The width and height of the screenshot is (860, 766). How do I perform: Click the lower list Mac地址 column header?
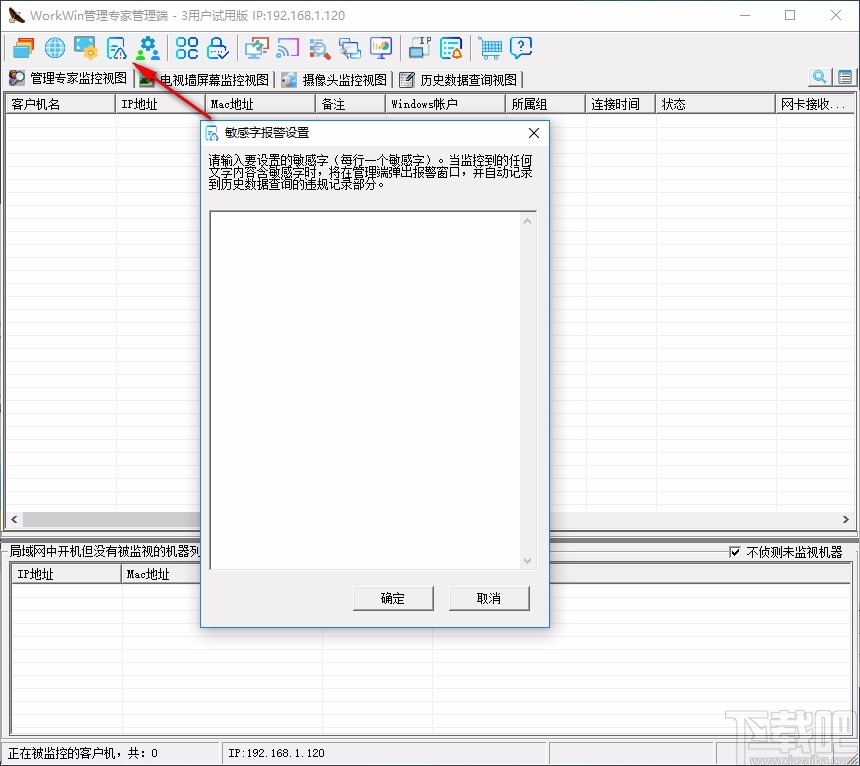[161, 574]
